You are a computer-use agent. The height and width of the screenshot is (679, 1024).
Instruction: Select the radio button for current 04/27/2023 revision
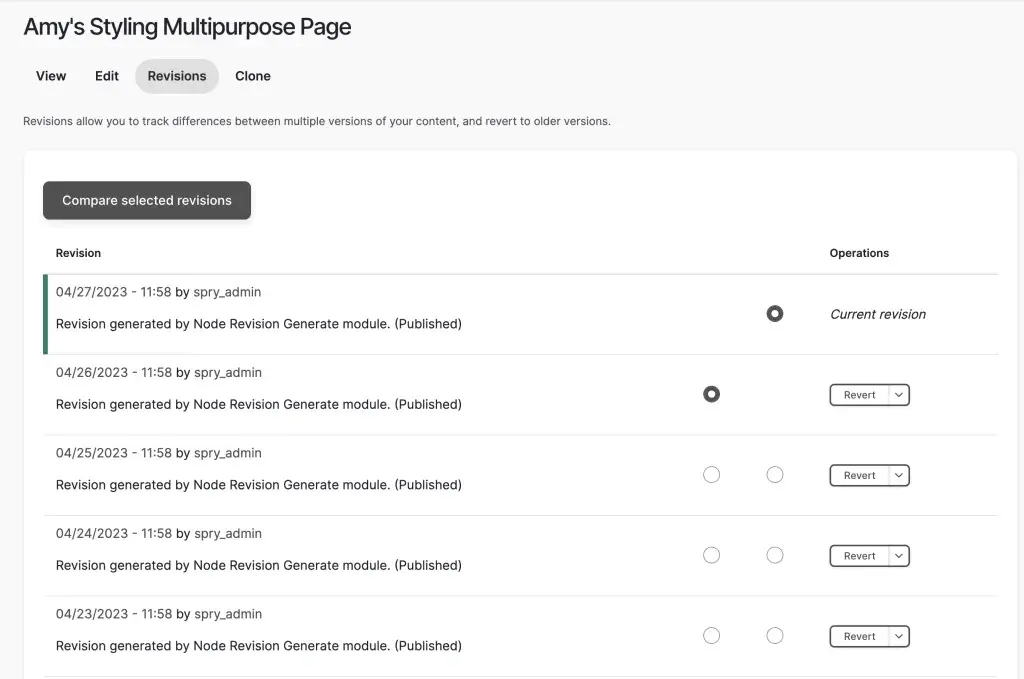tap(774, 314)
